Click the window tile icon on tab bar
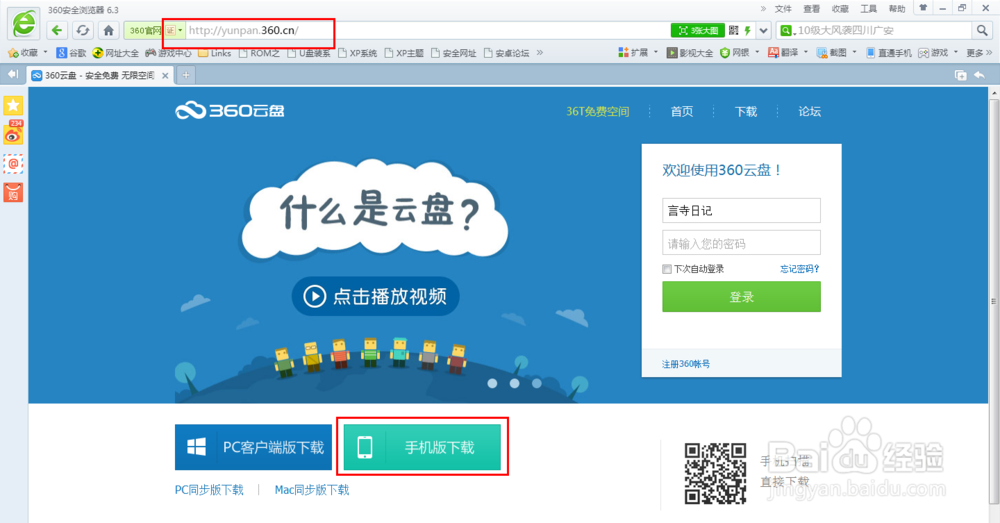 (960, 75)
